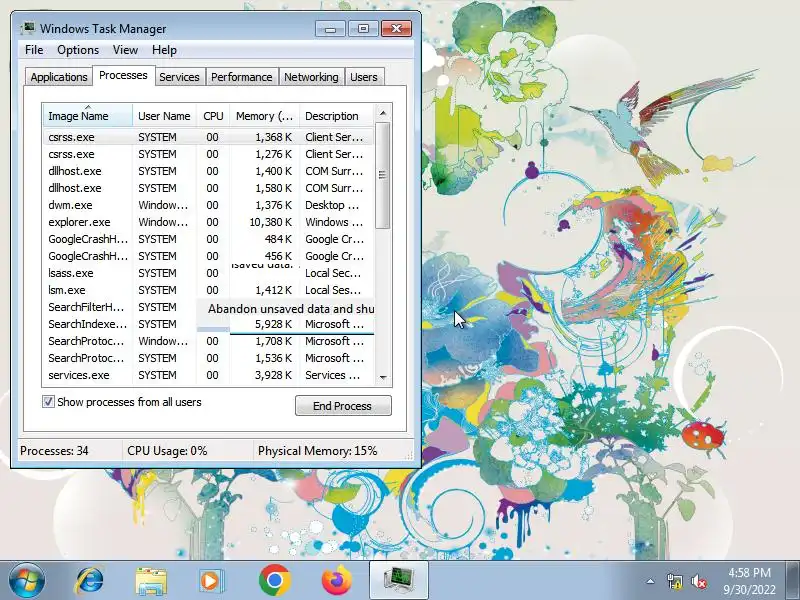Click the 10,380 K memory value
This screenshot has height=600, width=800.
click(270, 222)
